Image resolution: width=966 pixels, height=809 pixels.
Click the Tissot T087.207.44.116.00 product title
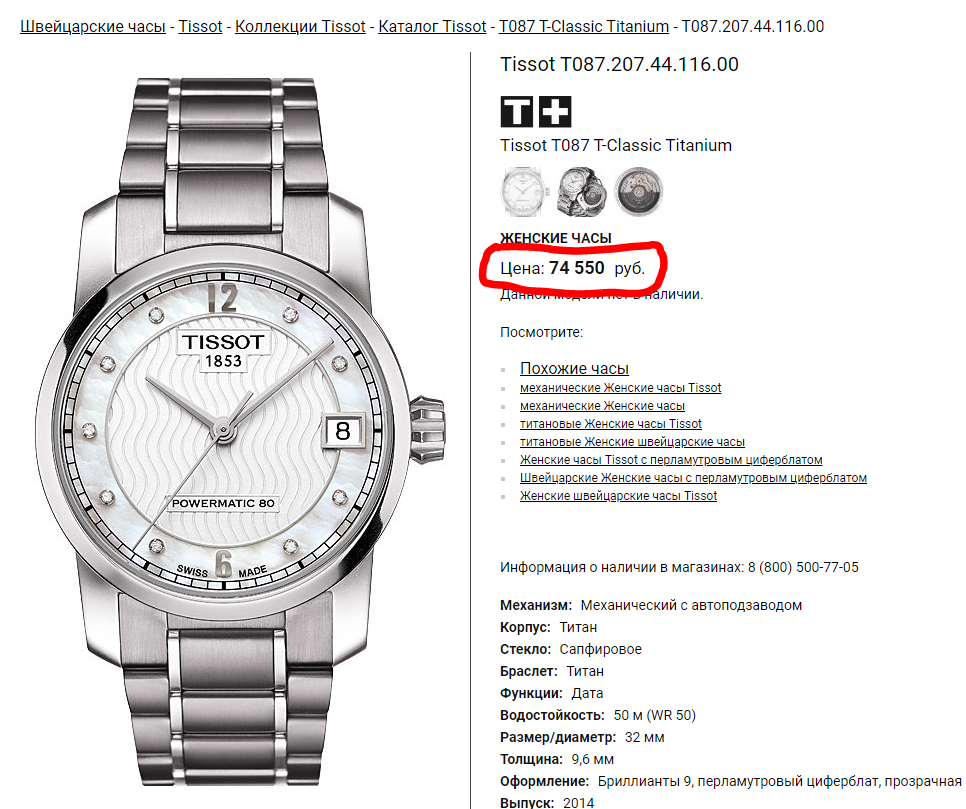coord(619,64)
